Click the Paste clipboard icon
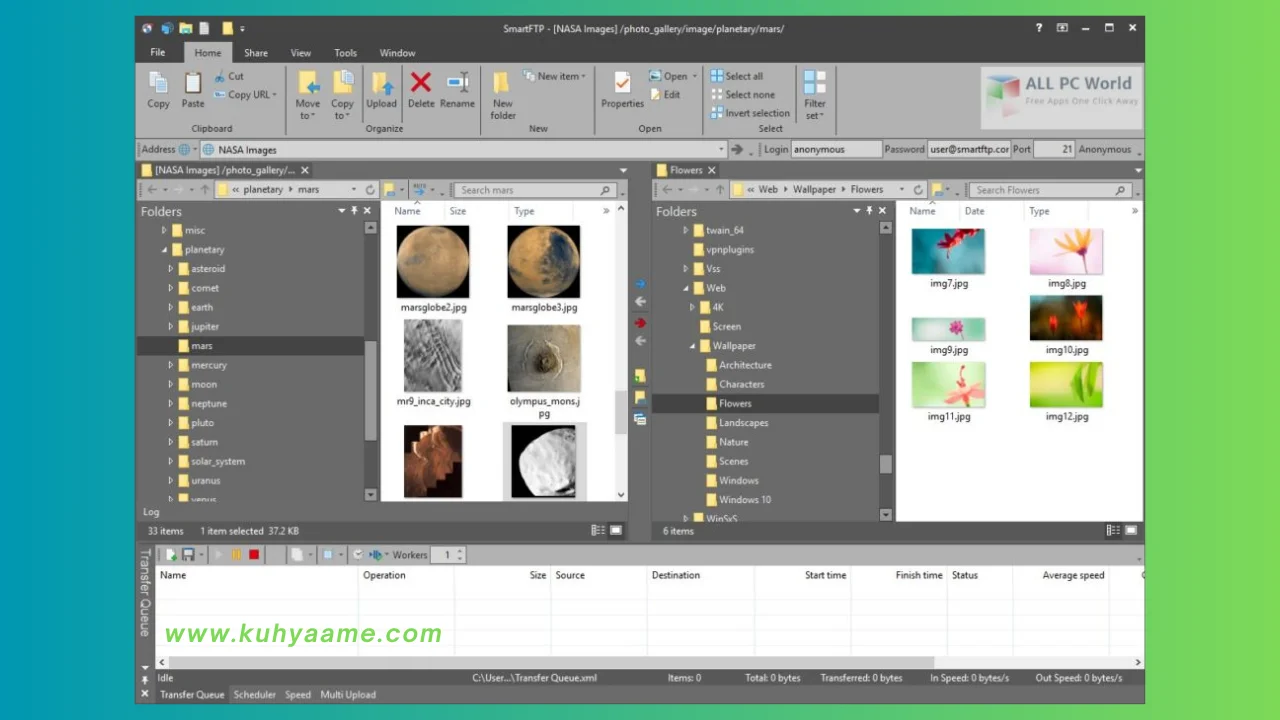Screen dimensions: 1280x720 click(193, 83)
